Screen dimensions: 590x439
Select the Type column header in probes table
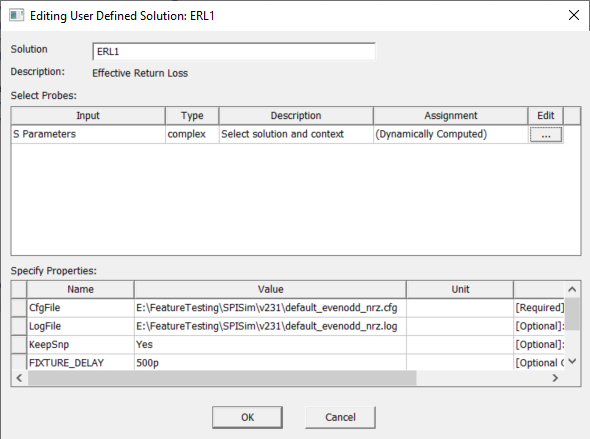192,115
